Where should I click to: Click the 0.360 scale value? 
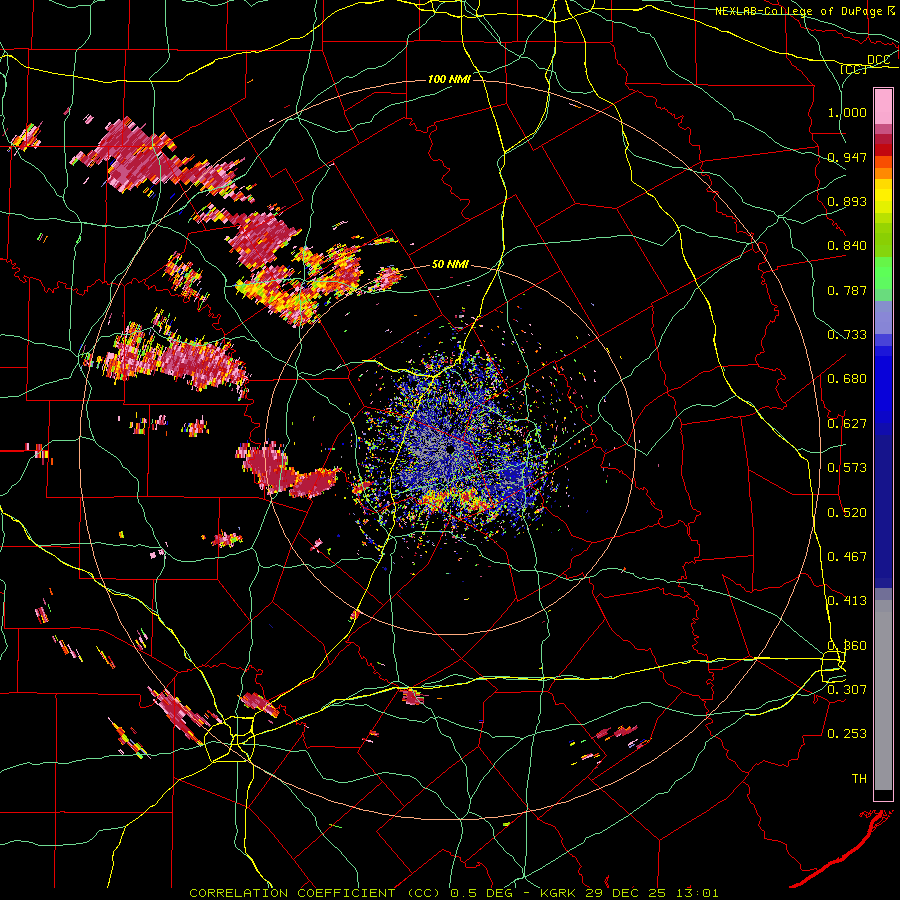(x=847, y=646)
